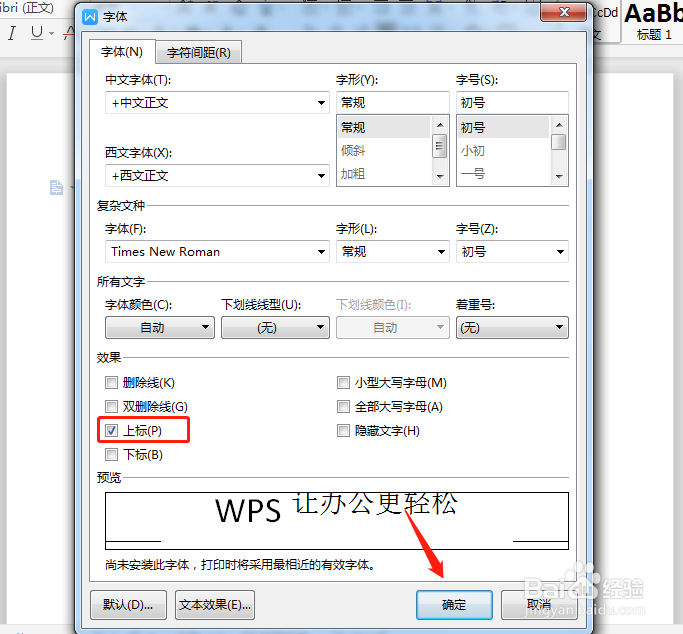Select 一号 in the font size list
Screen dimensions: 683x634
click(x=504, y=174)
